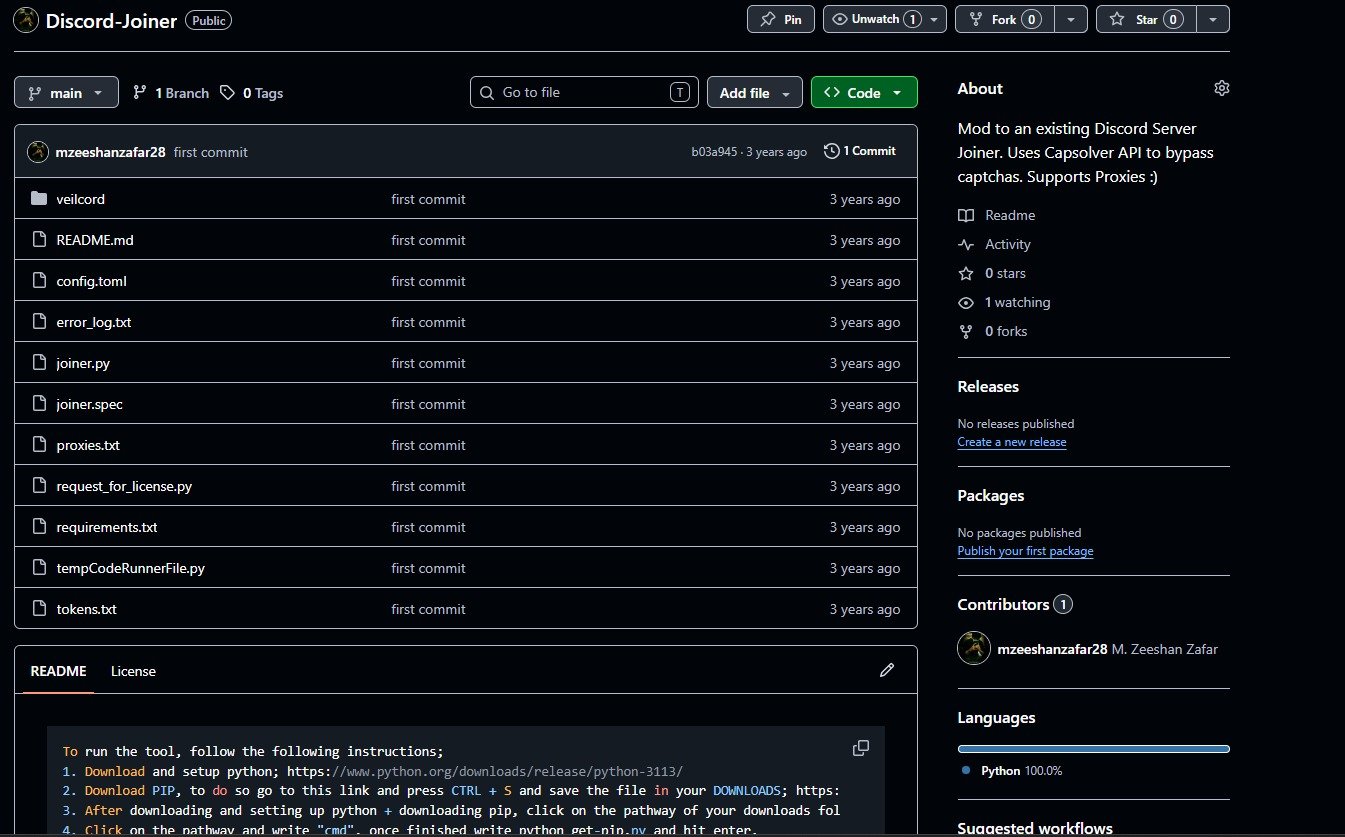Open the Readme link in About sidebar
The height and width of the screenshot is (837, 1345).
[x=997, y=215]
